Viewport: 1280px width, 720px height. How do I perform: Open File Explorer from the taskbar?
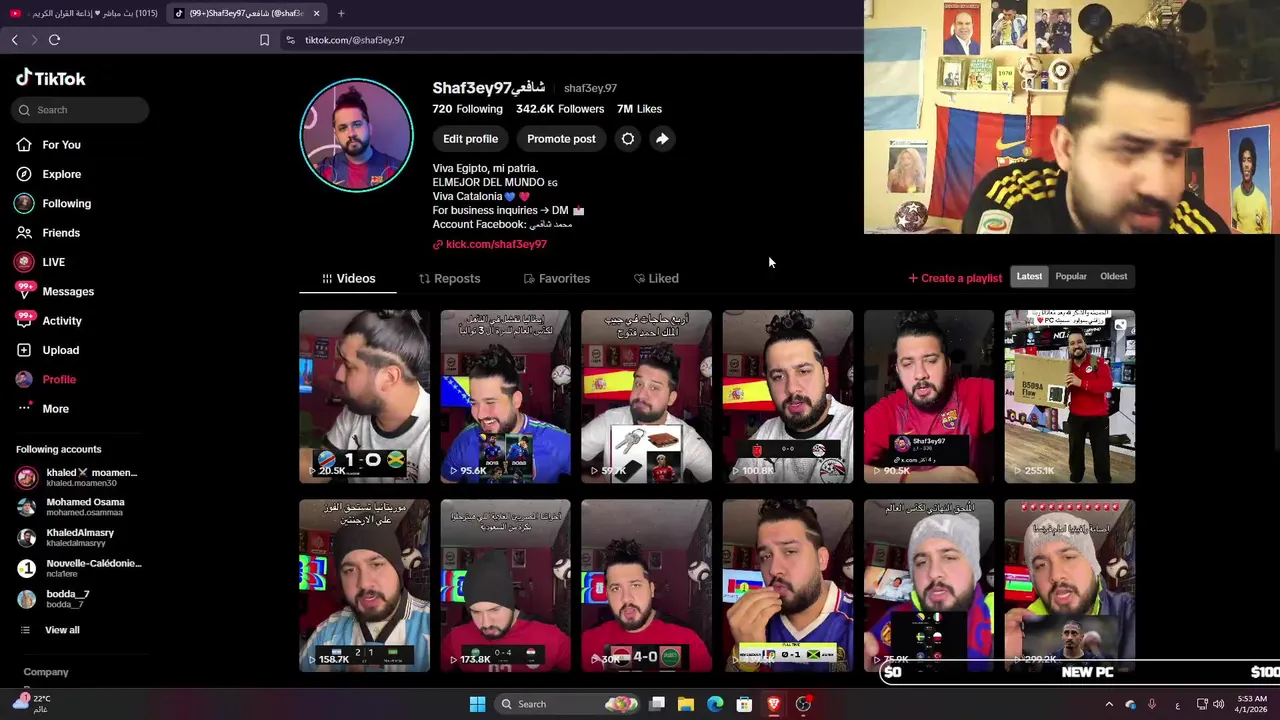685,704
